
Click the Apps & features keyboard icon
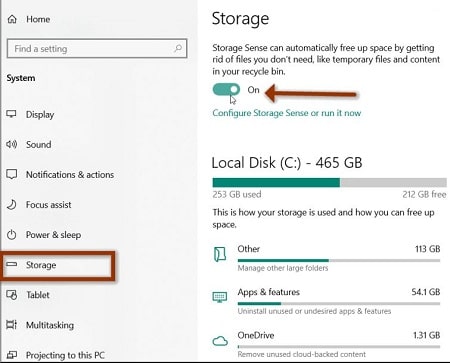(x=220, y=297)
